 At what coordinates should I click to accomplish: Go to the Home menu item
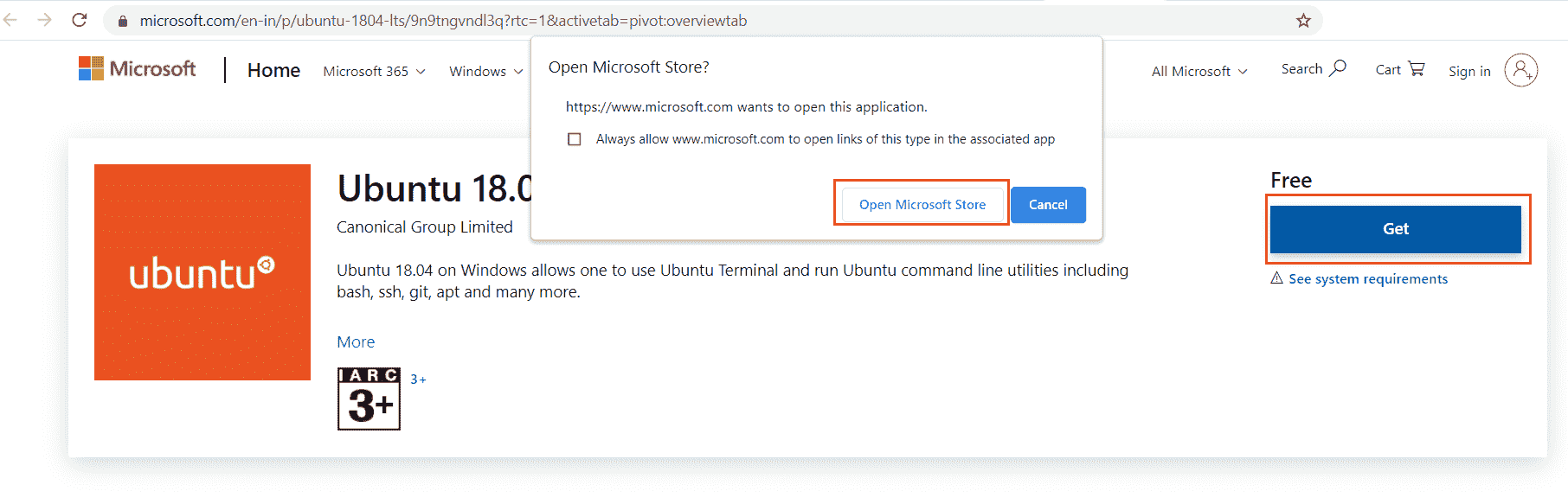[x=273, y=70]
